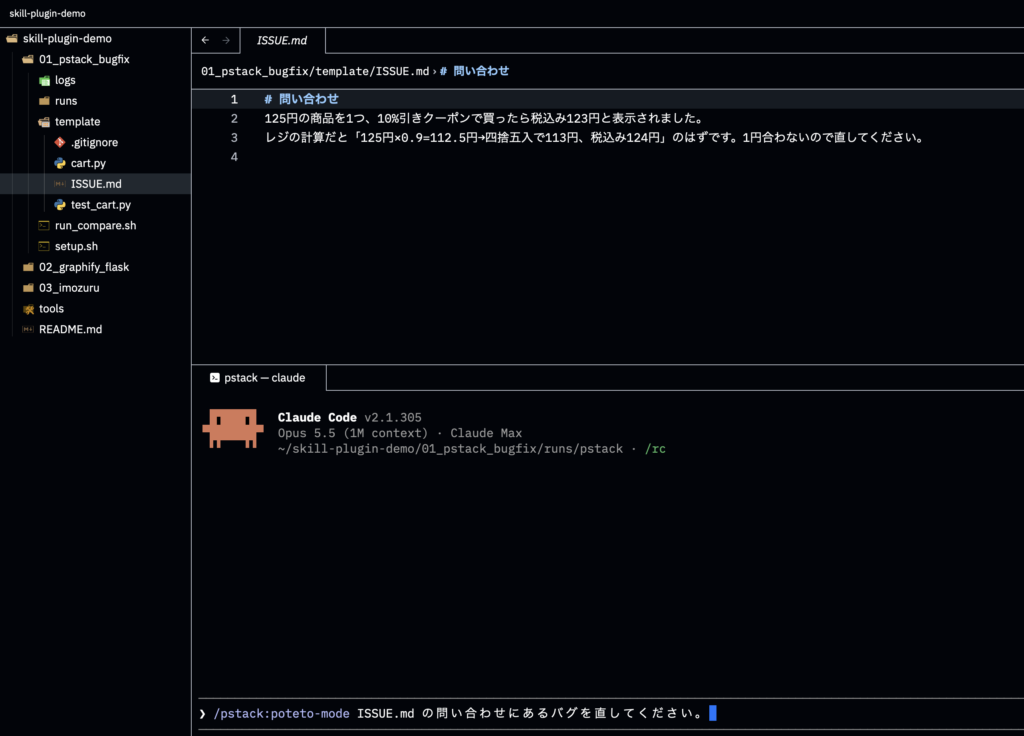This screenshot has height=736, width=1024.
Task: Click the green logs folder icon
Action: (x=44, y=80)
